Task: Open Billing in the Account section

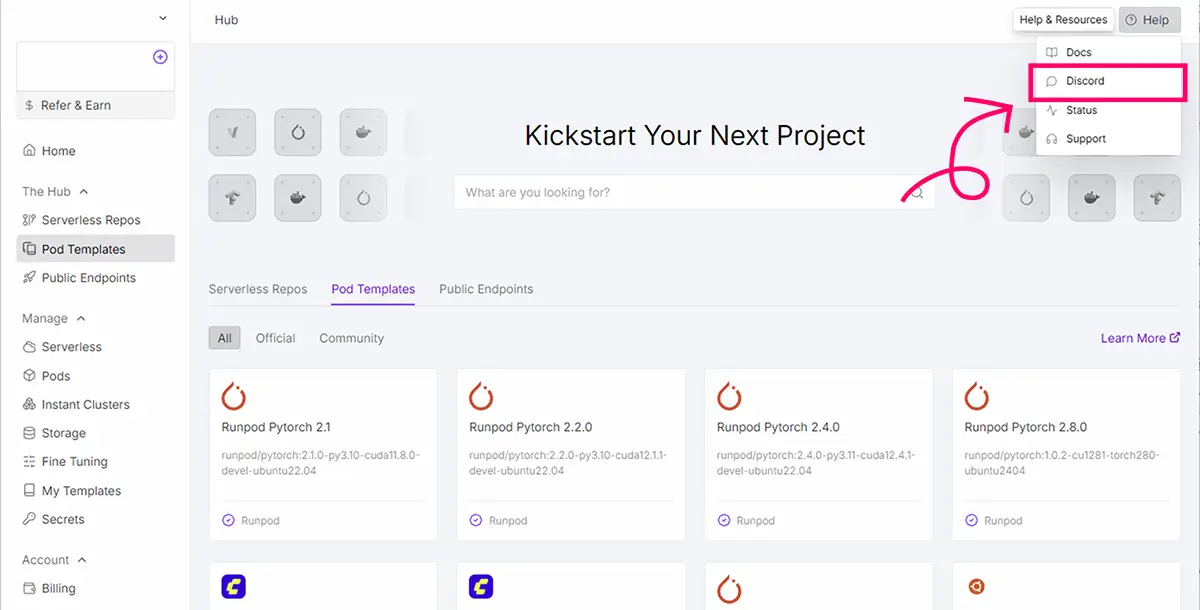Action: (58, 588)
